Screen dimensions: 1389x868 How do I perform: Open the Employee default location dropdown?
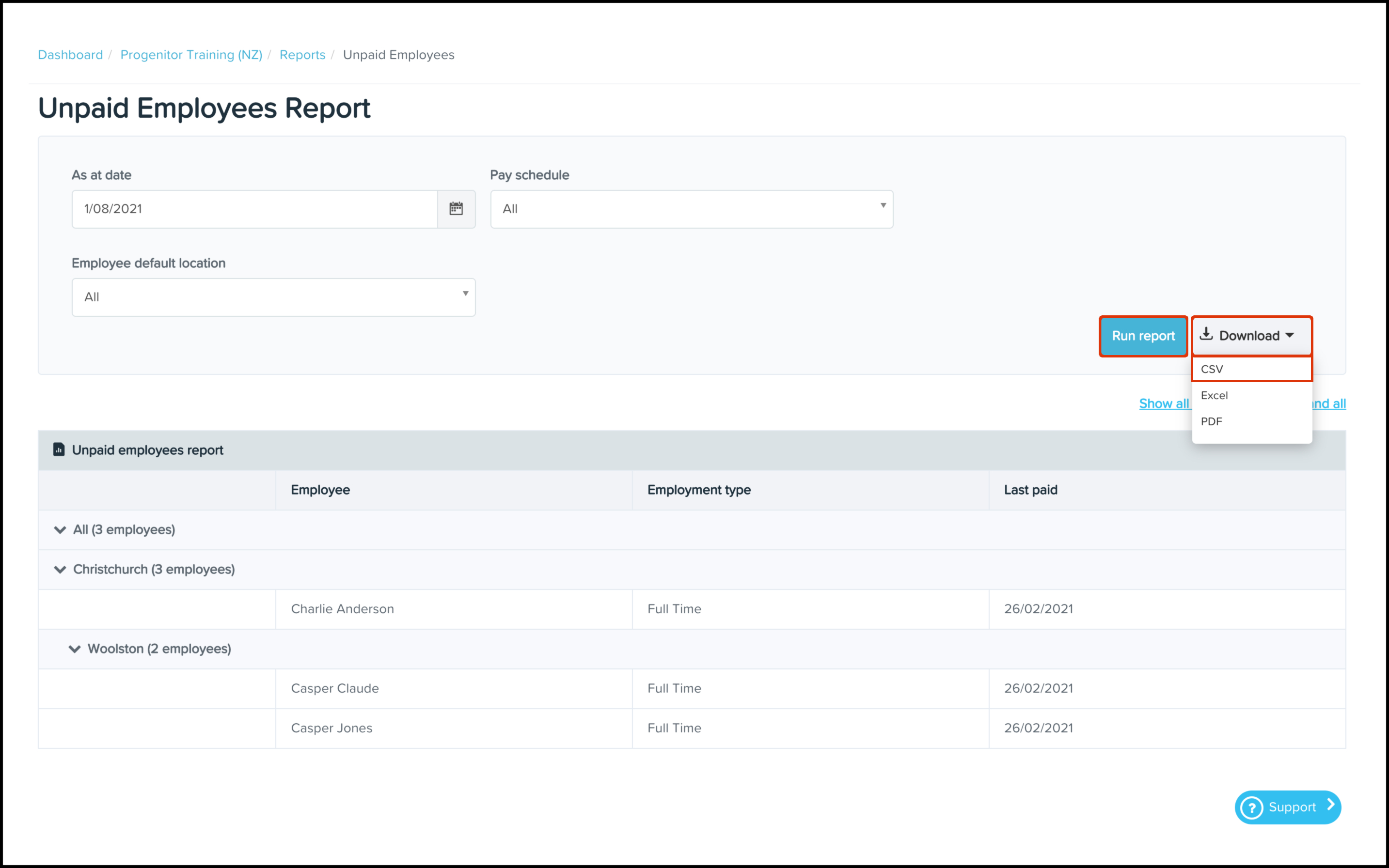coord(273,297)
